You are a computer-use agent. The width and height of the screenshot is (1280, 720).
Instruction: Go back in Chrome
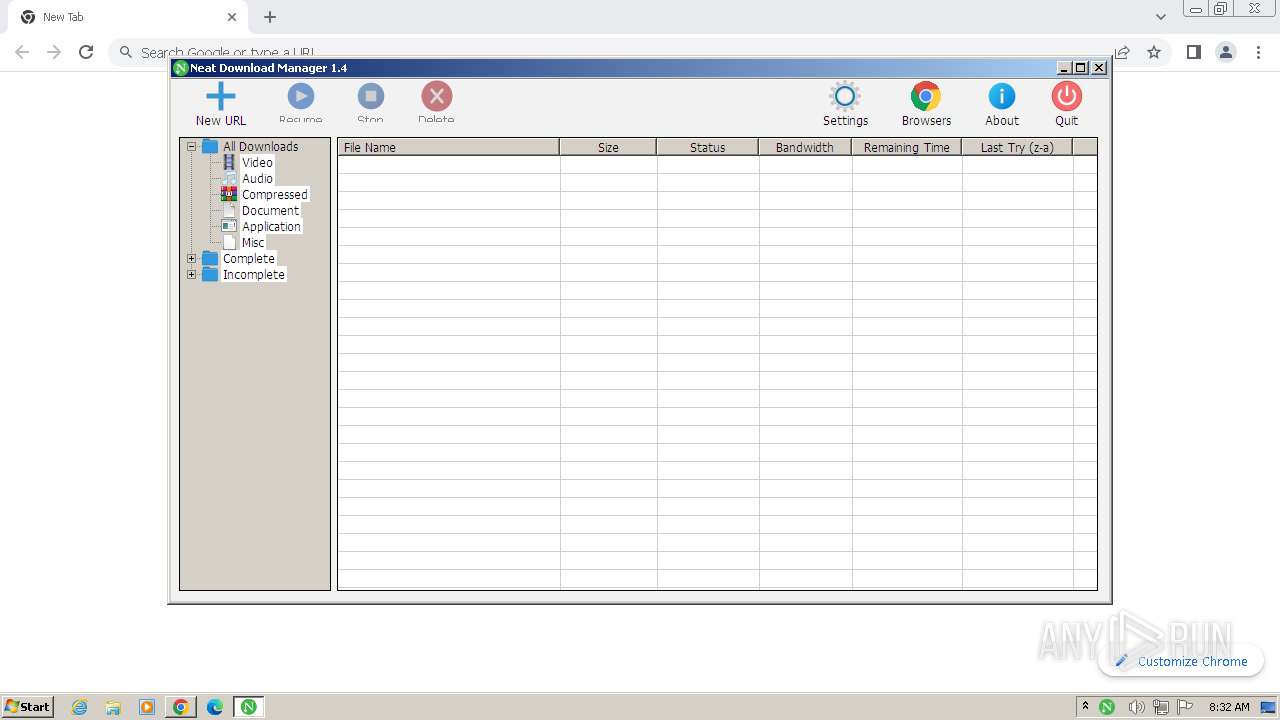click(x=22, y=52)
